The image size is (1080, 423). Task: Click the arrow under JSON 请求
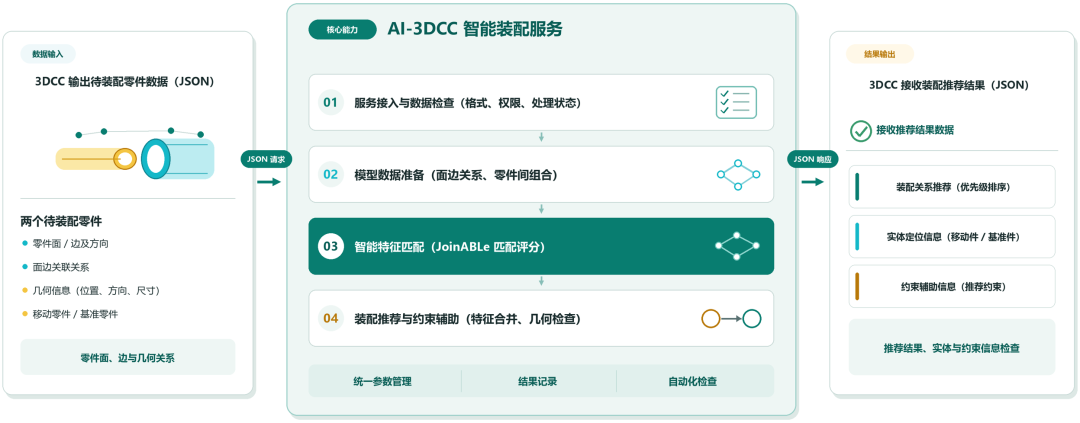[x=269, y=182]
